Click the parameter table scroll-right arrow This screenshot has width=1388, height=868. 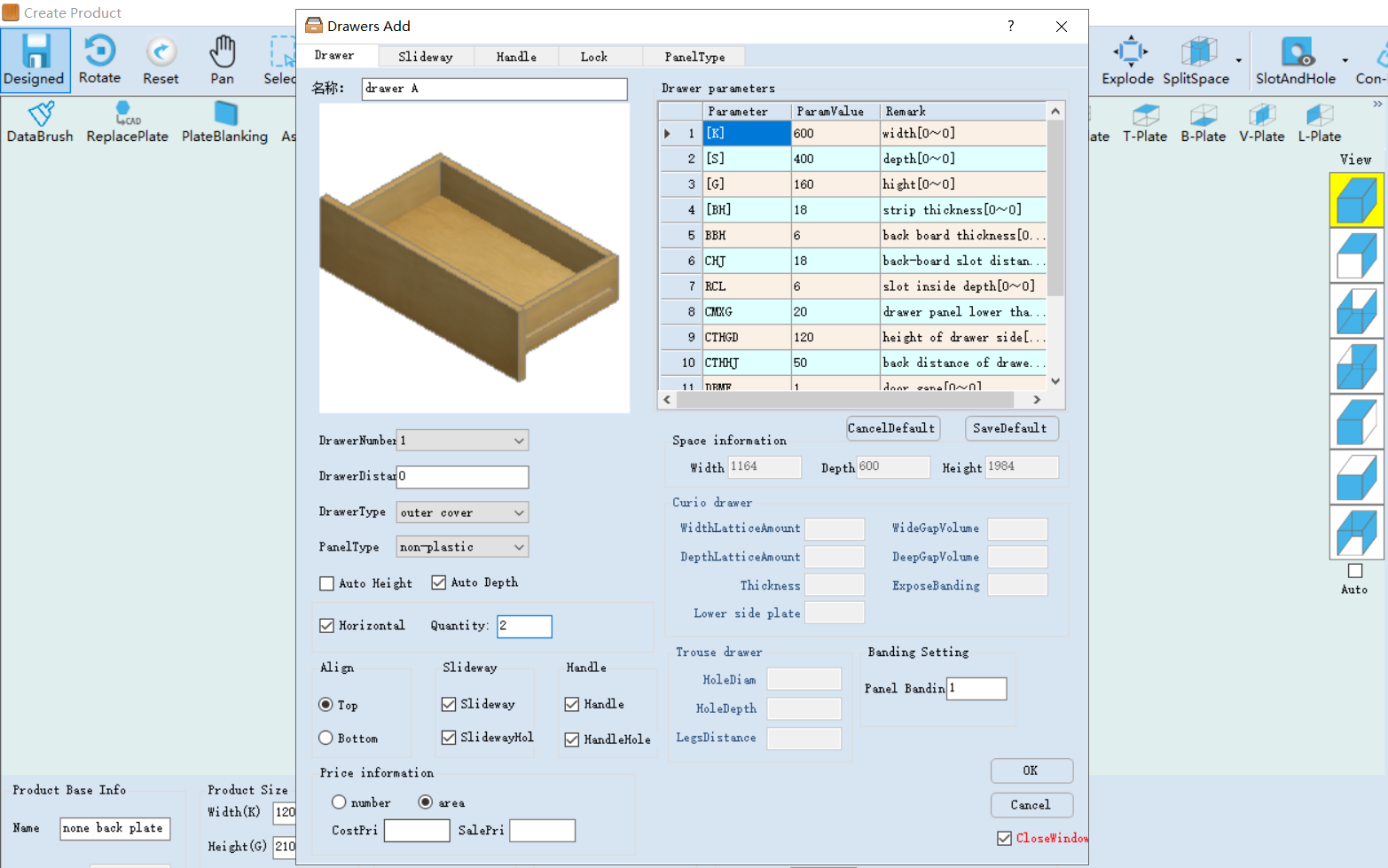[1037, 400]
